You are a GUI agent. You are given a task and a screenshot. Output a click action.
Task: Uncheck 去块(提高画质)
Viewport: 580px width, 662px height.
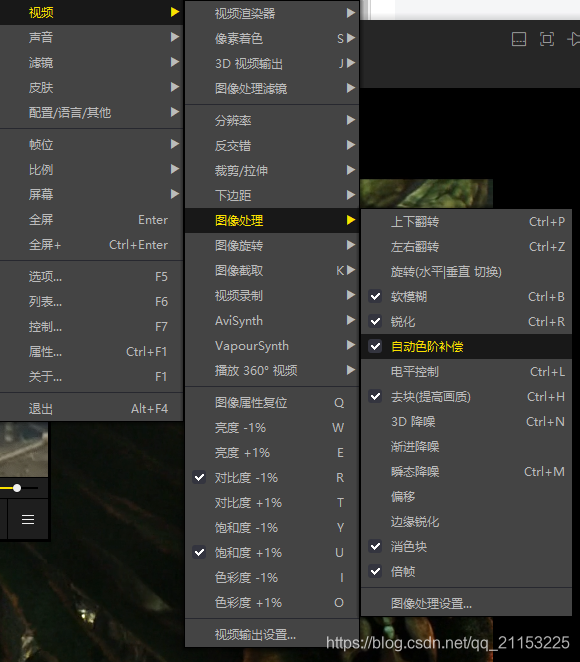coord(375,396)
